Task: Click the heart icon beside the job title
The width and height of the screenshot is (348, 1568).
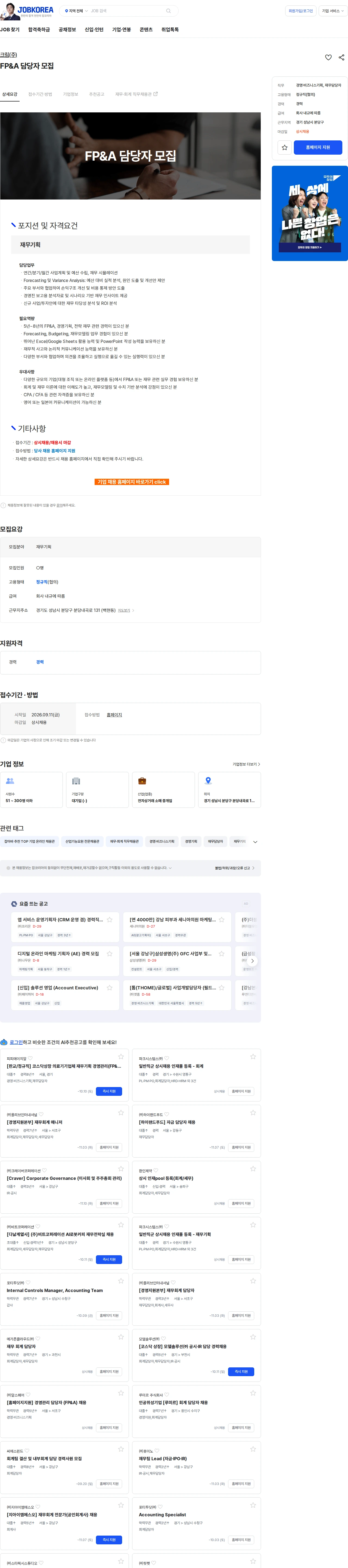Action: click(328, 57)
